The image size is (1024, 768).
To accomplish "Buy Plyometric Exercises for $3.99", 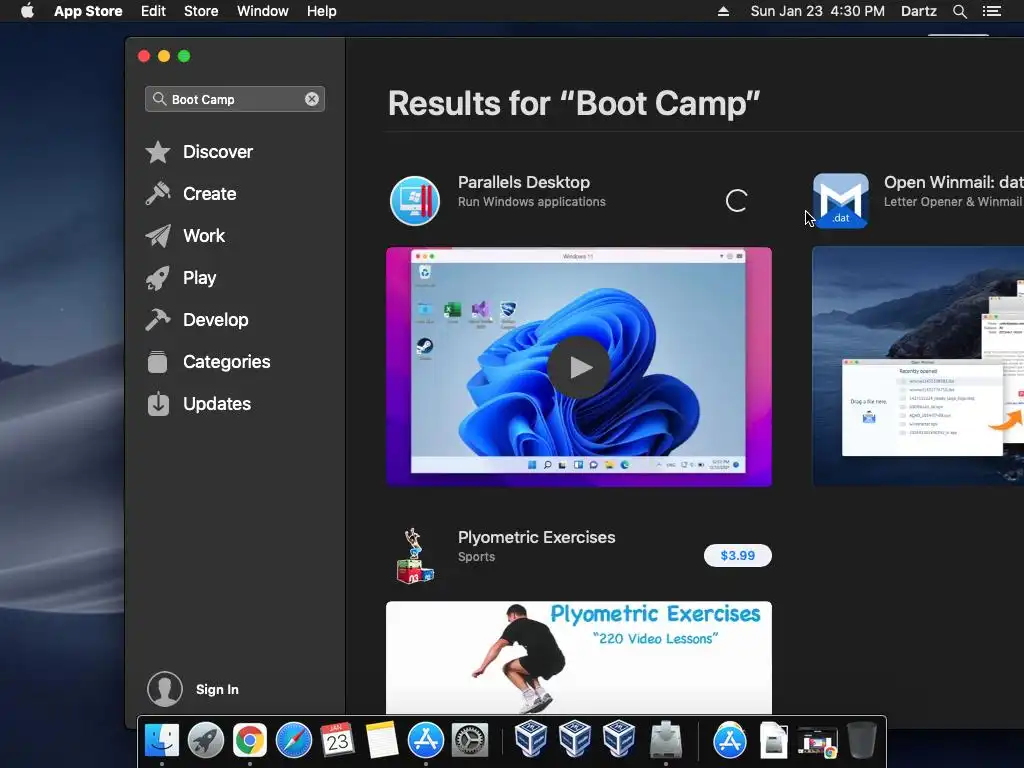I will [x=737, y=556].
